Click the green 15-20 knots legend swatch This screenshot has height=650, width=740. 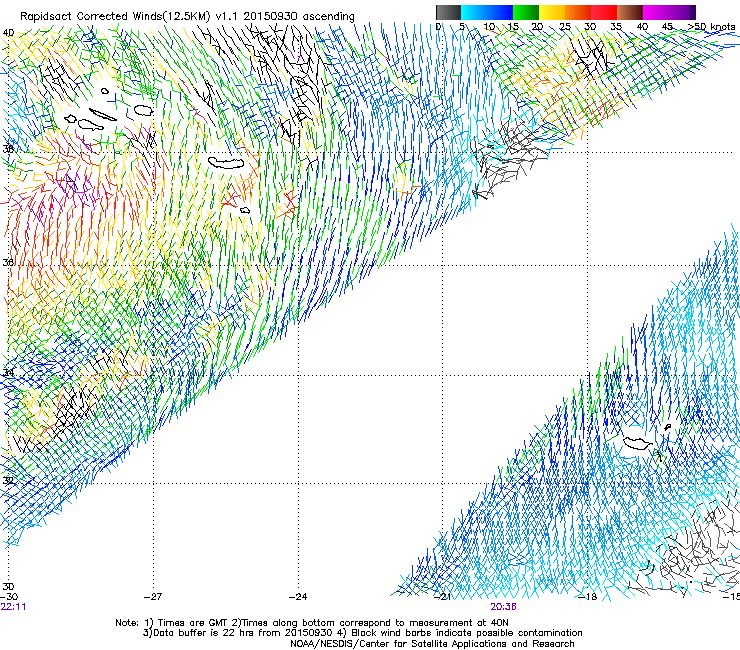coord(526,12)
